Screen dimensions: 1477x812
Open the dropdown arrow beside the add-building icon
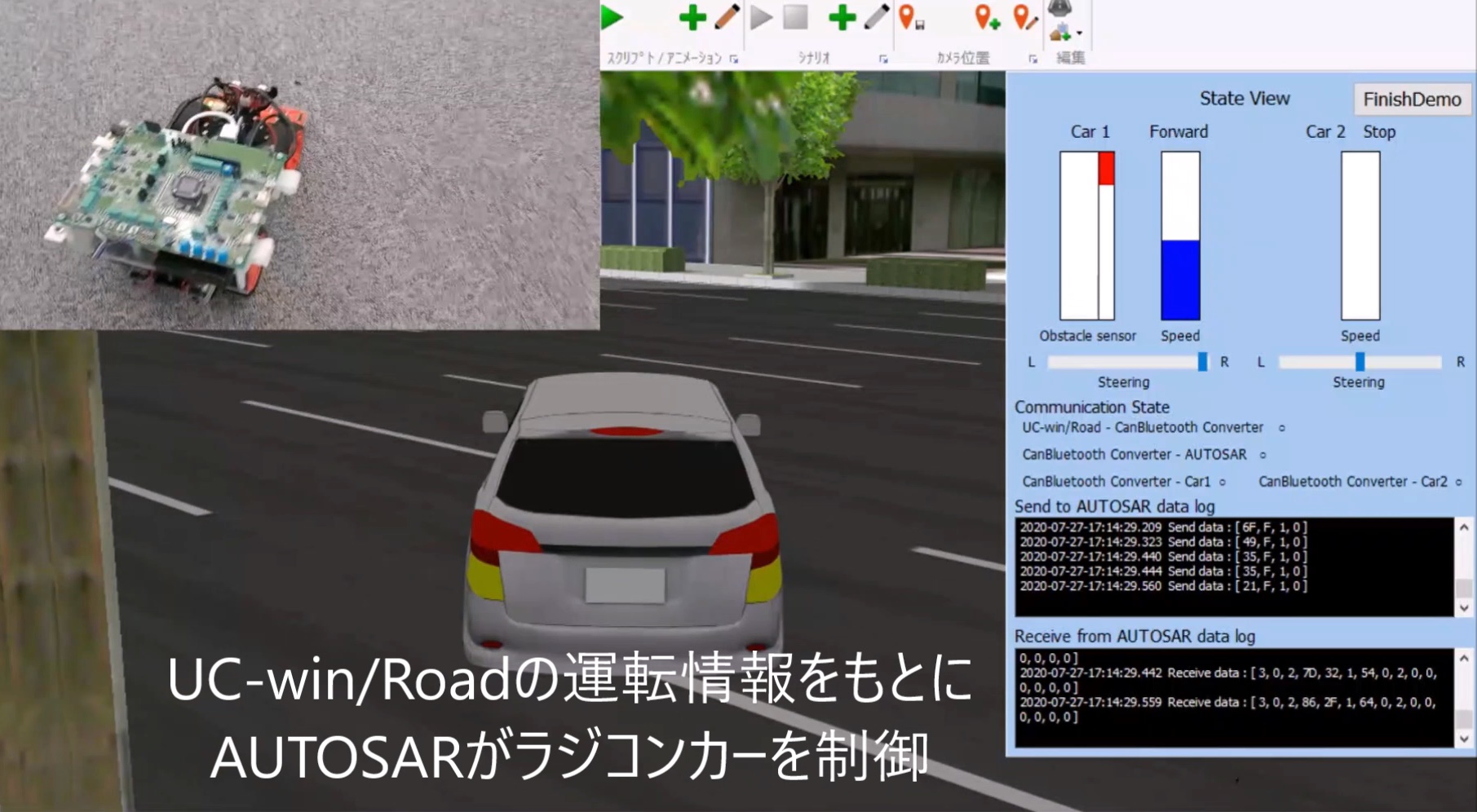point(1079,33)
